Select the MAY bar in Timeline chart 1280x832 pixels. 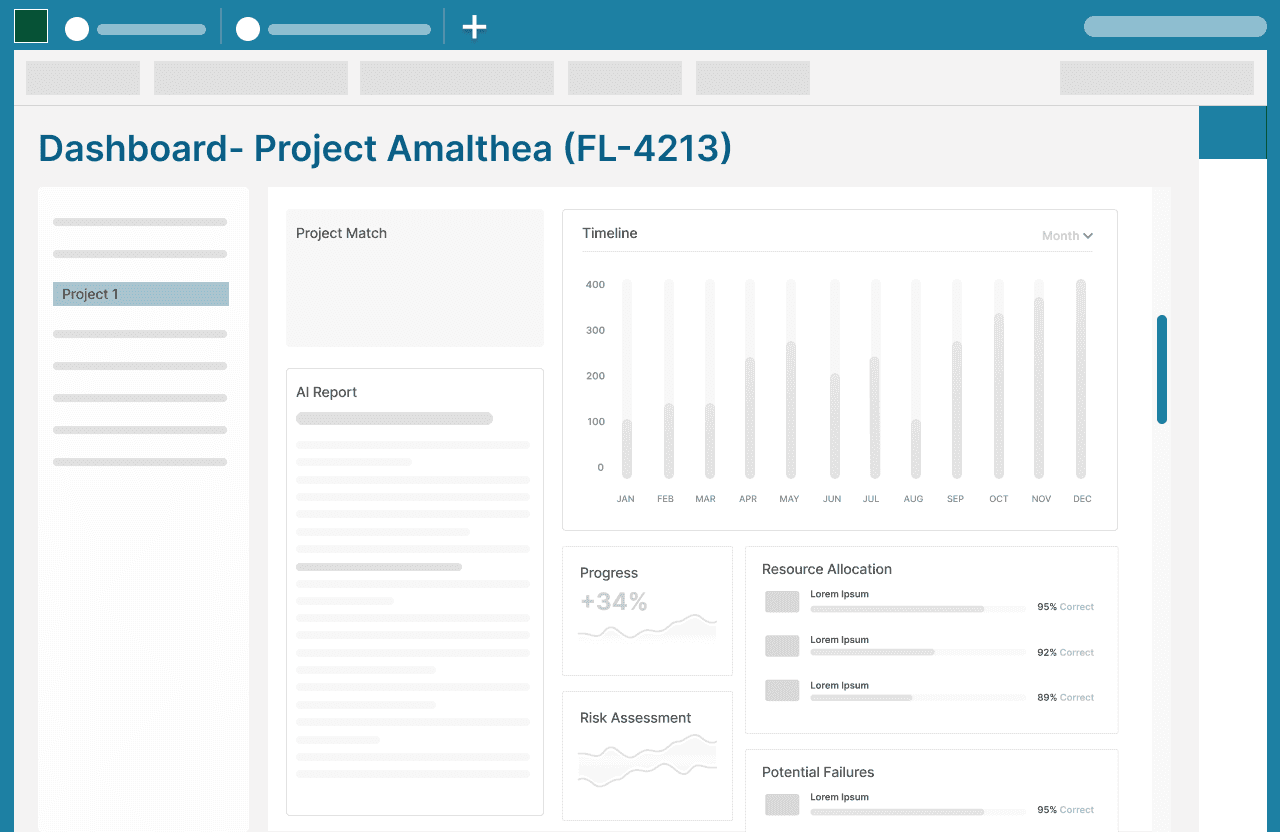(791, 410)
